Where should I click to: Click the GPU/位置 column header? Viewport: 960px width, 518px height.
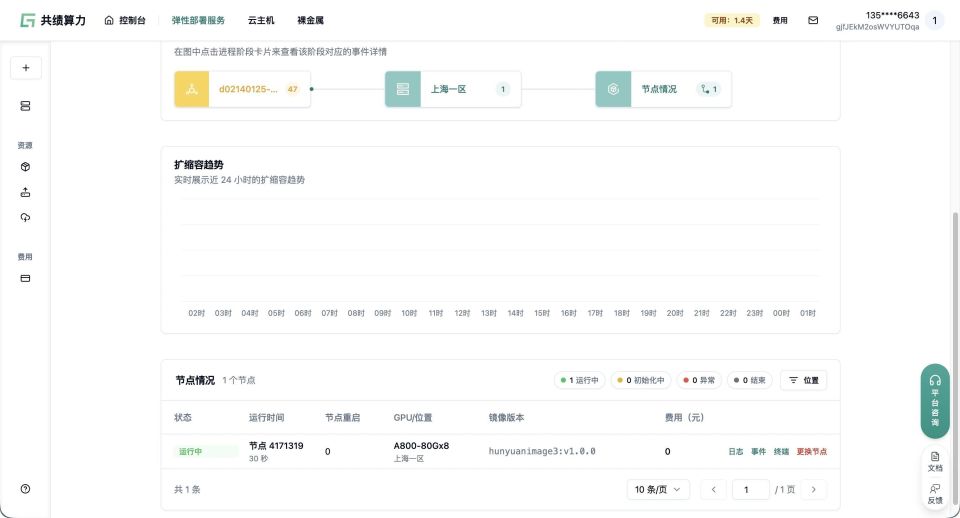pyautogui.click(x=413, y=418)
